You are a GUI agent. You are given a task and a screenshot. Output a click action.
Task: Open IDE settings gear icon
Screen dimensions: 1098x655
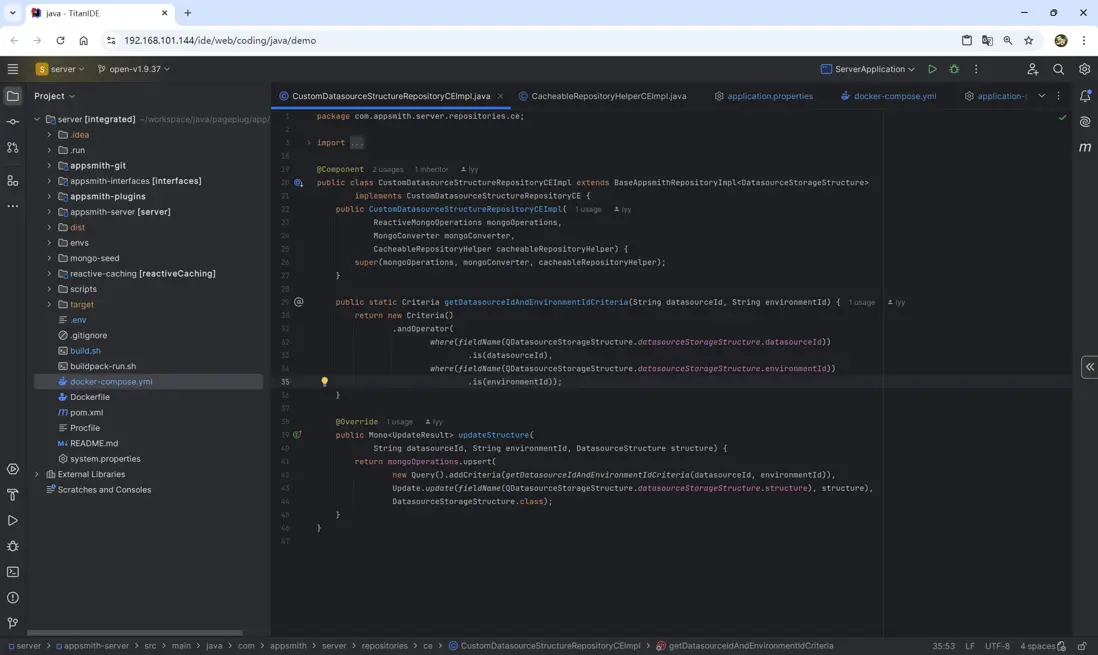coord(1084,69)
